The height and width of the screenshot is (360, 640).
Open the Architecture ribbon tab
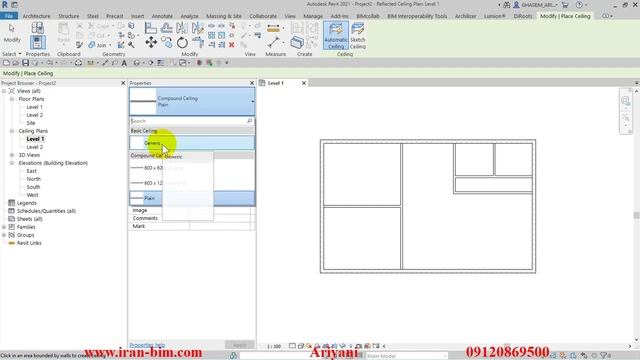coord(36,16)
